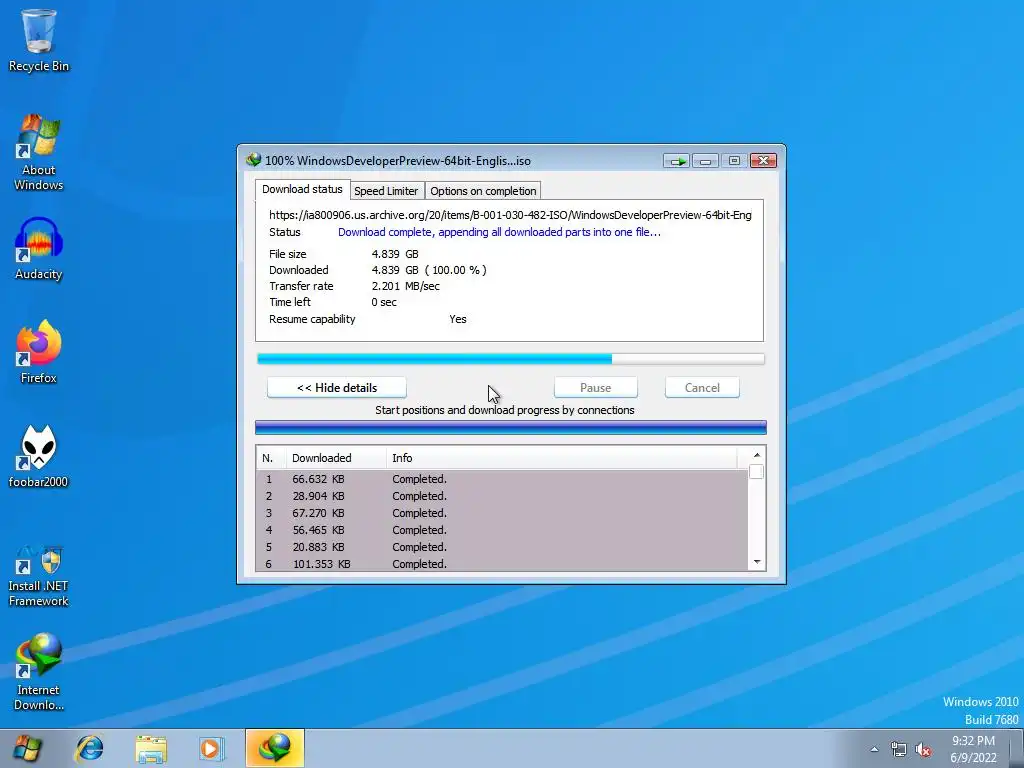Image resolution: width=1024 pixels, height=768 pixels.
Task: Open About Windows desktop shortcut
Action: pos(39,153)
